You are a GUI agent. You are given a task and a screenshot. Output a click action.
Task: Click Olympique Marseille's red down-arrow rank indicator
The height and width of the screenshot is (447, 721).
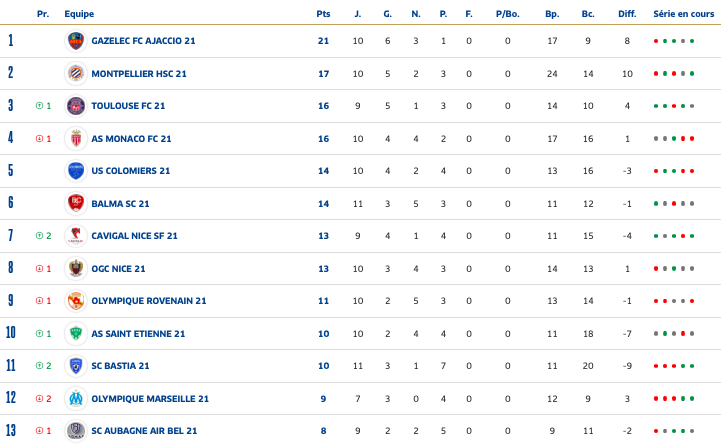39,398
